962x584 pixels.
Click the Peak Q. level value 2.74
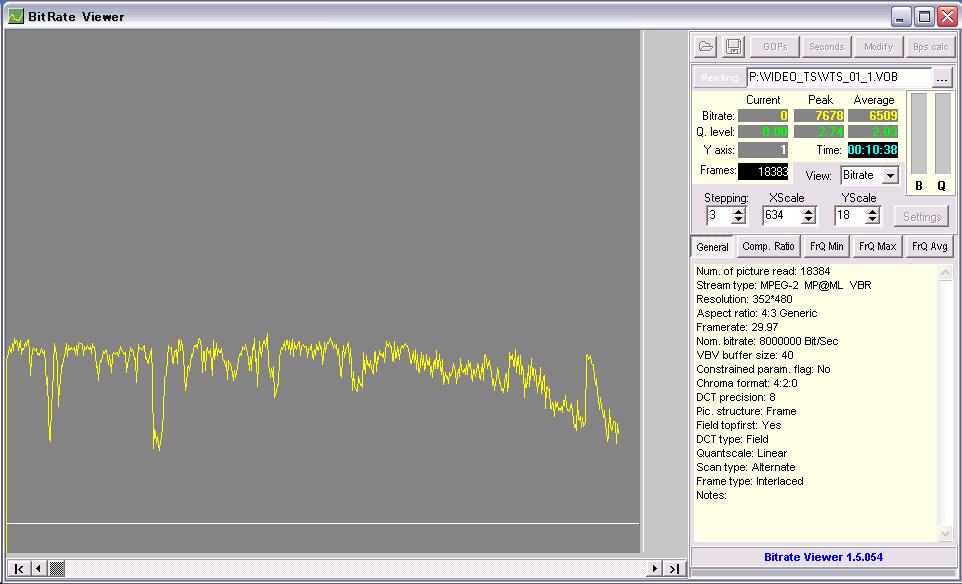pos(818,132)
